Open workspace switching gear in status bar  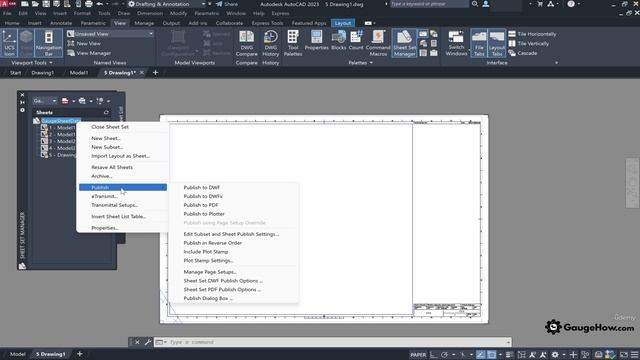tap(555, 355)
